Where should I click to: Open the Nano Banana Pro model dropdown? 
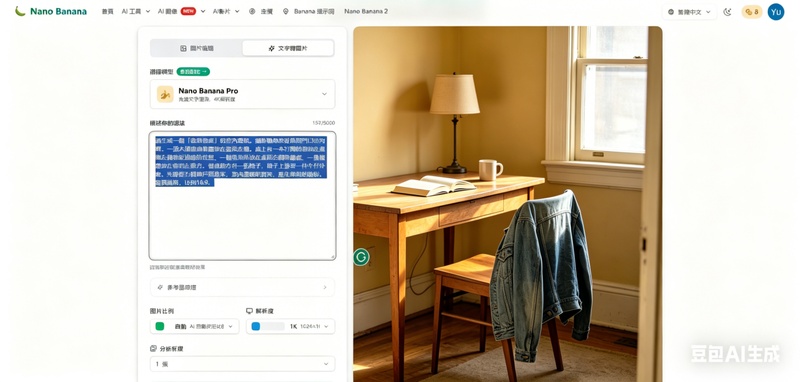coord(242,94)
